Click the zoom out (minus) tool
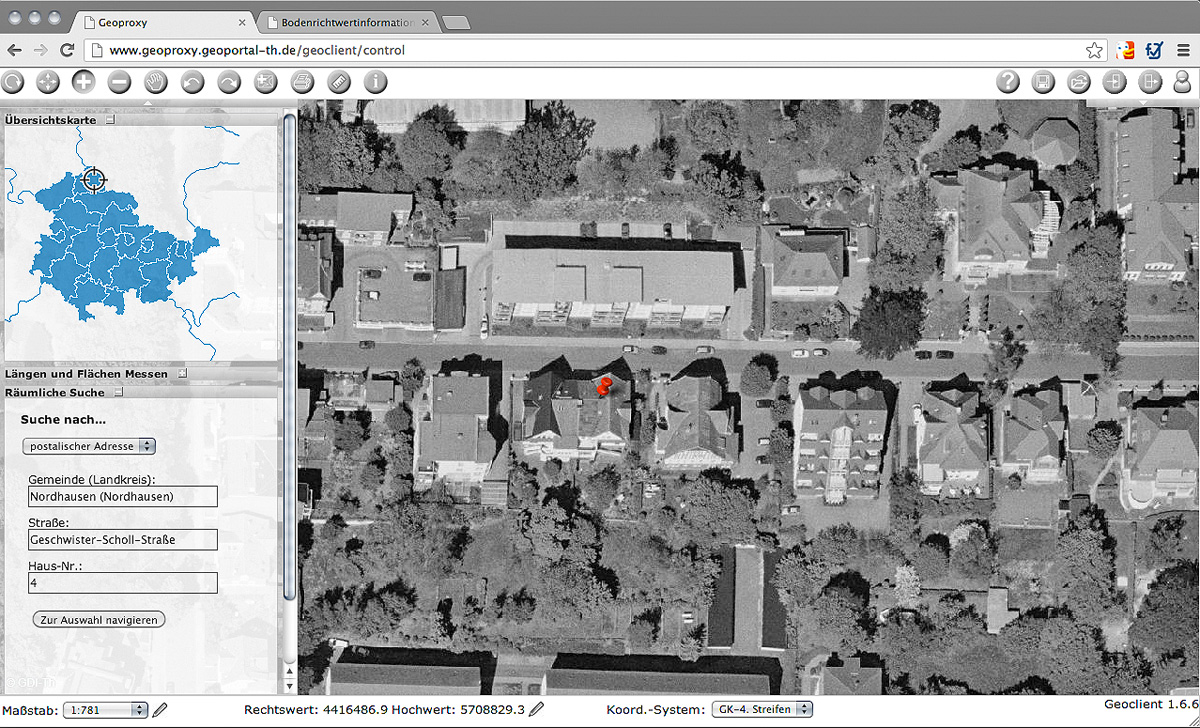 119,82
